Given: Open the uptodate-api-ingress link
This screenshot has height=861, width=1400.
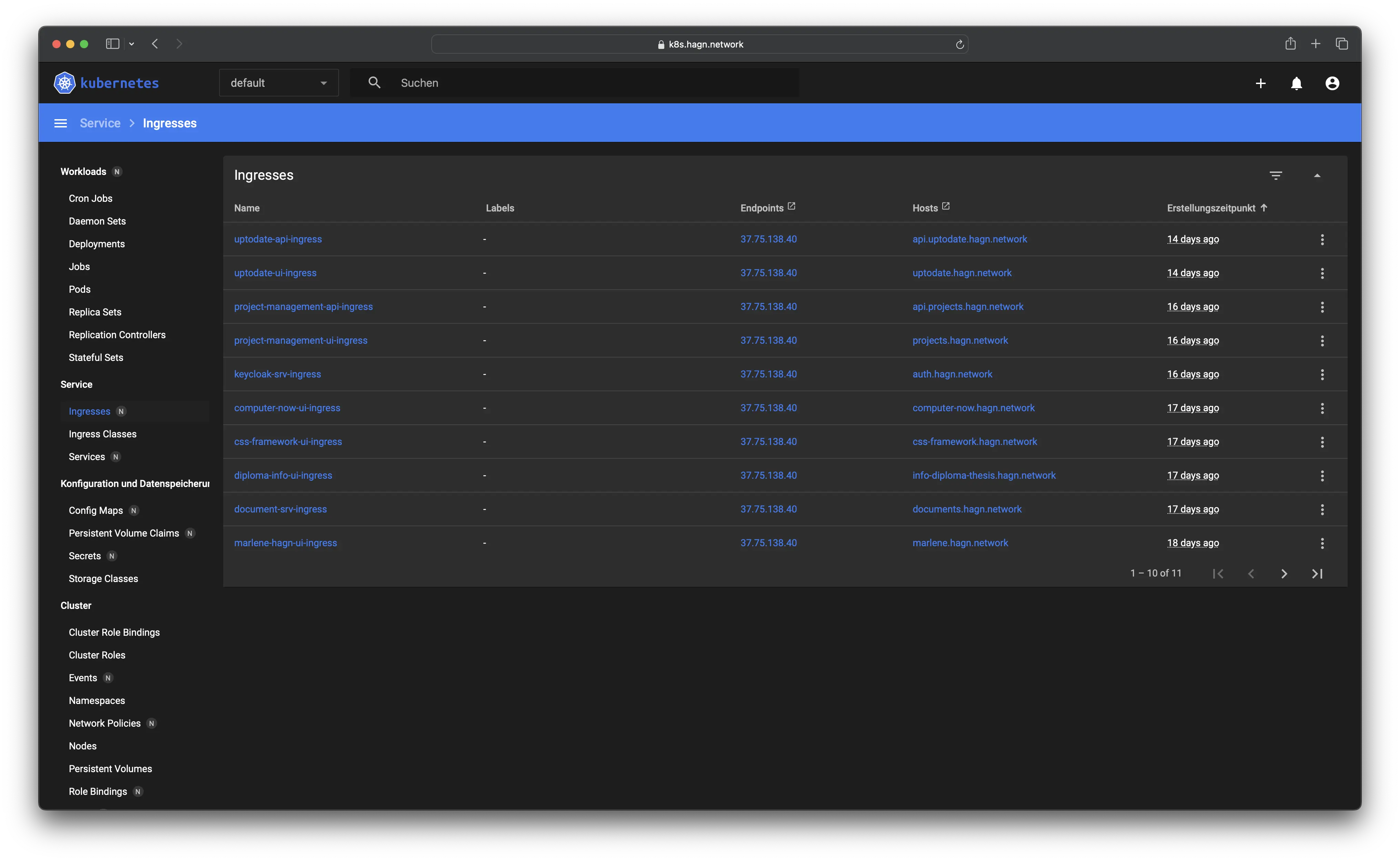Looking at the screenshot, I should [278, 239].
